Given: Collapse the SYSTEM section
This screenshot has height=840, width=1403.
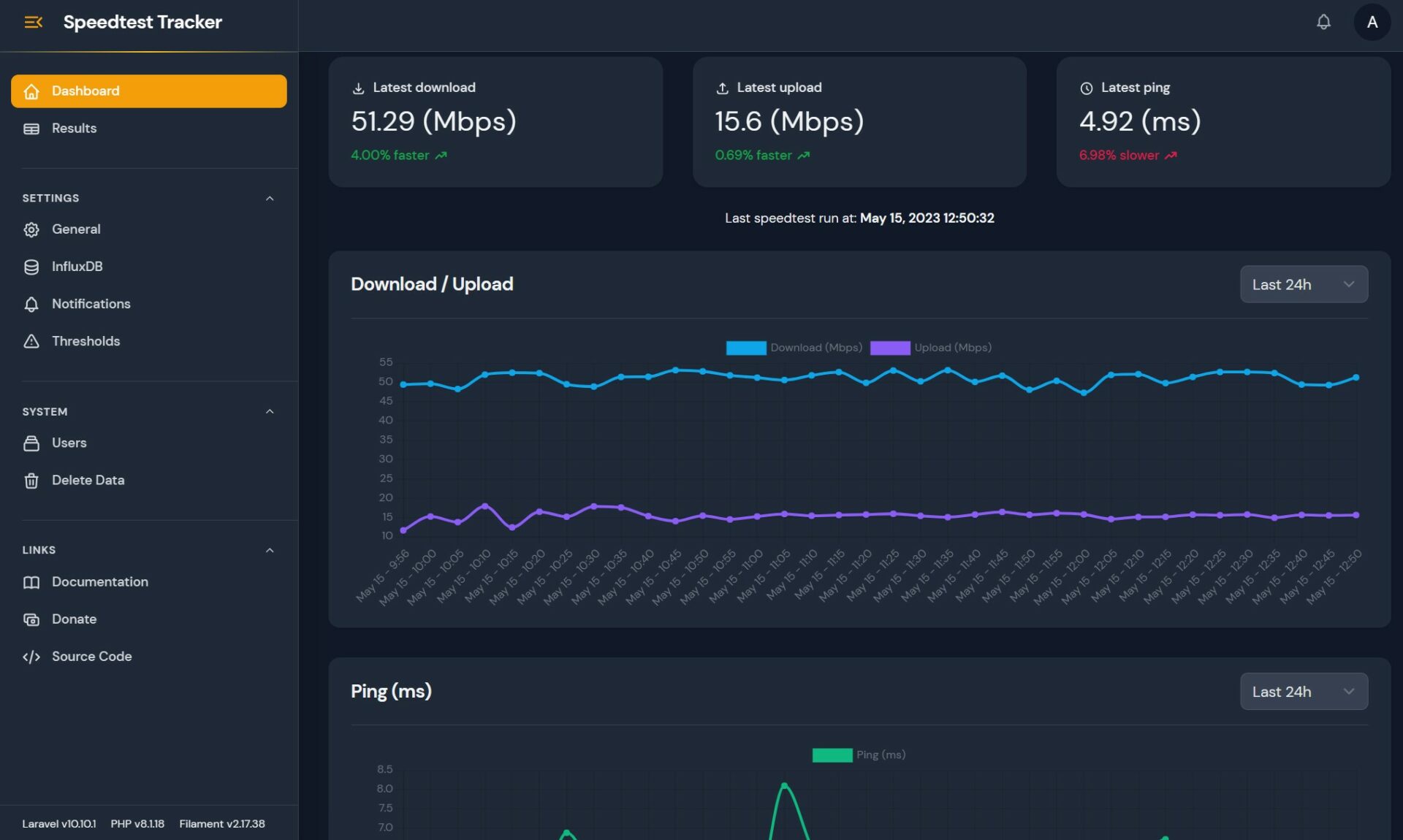Looking at the screenshot, I should click(x=270, y=411).
